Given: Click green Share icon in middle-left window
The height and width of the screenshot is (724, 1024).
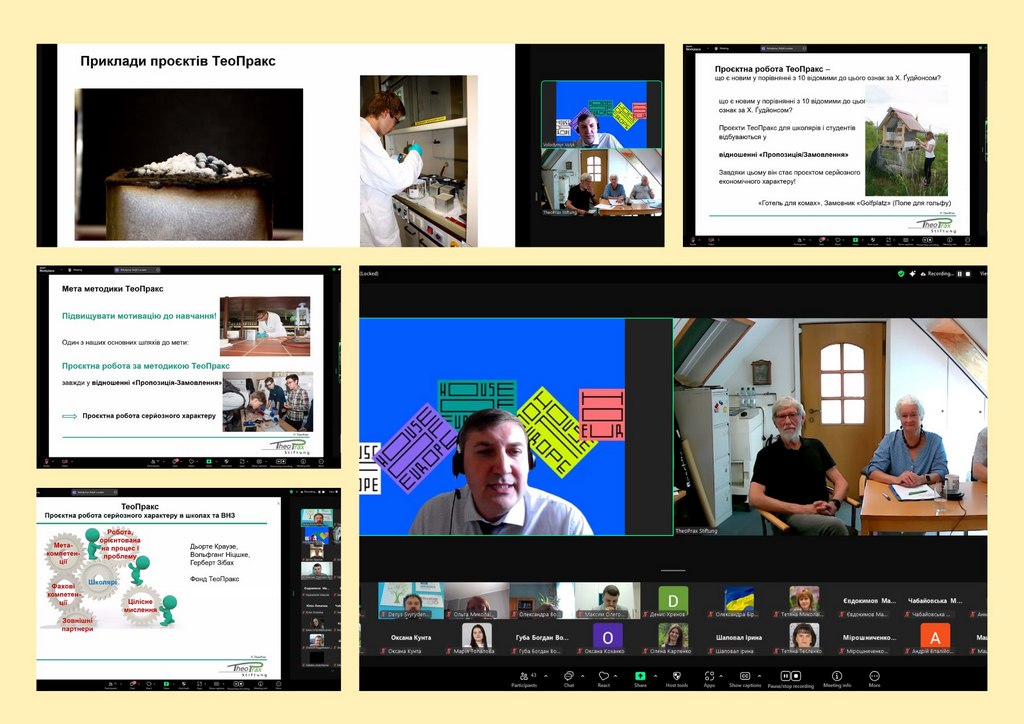Looking at the screenshot, I should click(209, 462).
